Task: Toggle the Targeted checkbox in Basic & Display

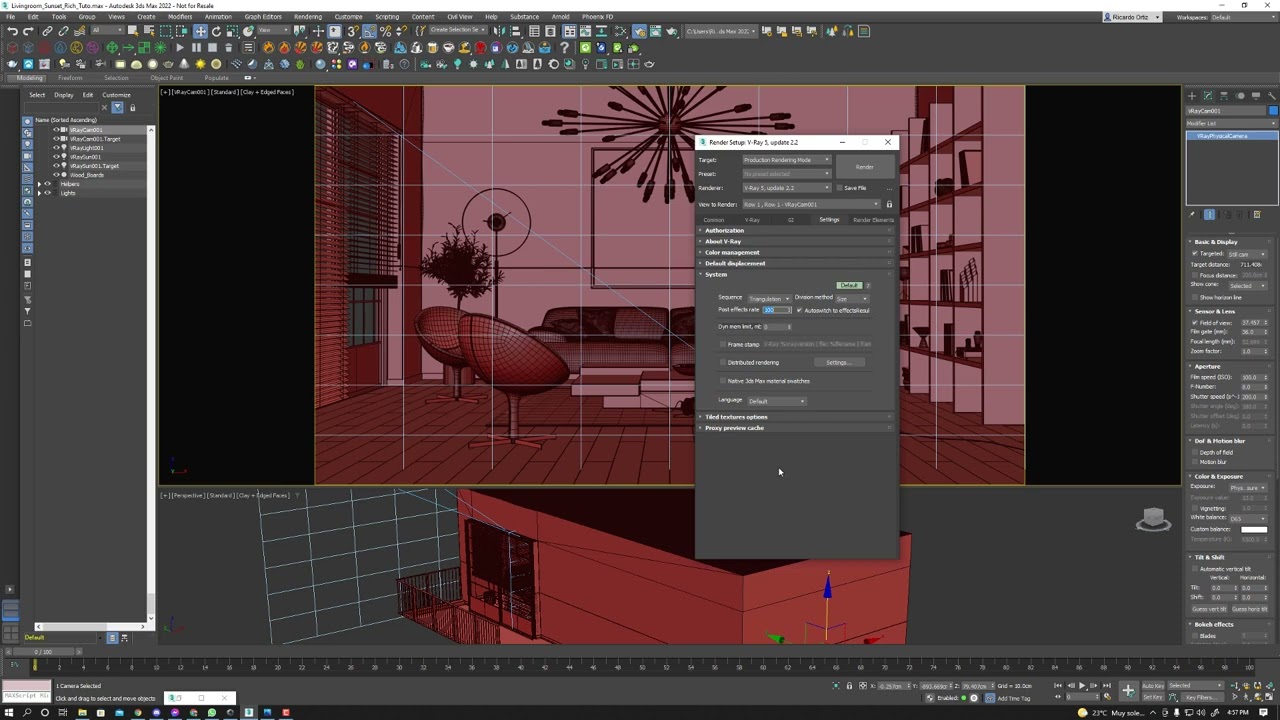Action: point(1195,253)
